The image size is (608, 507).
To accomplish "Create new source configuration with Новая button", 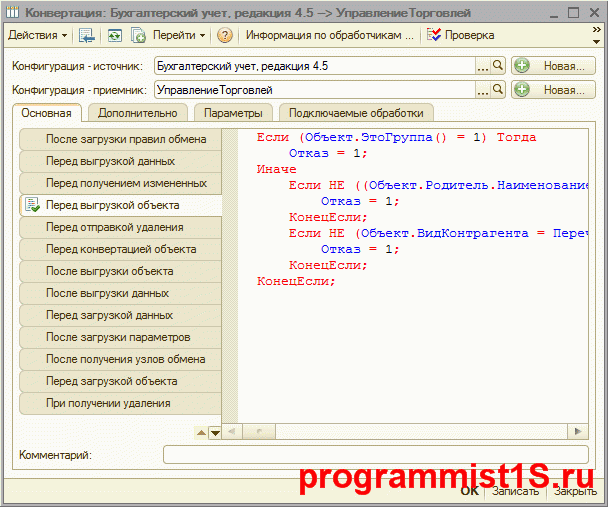I will [x=553, y=66].
